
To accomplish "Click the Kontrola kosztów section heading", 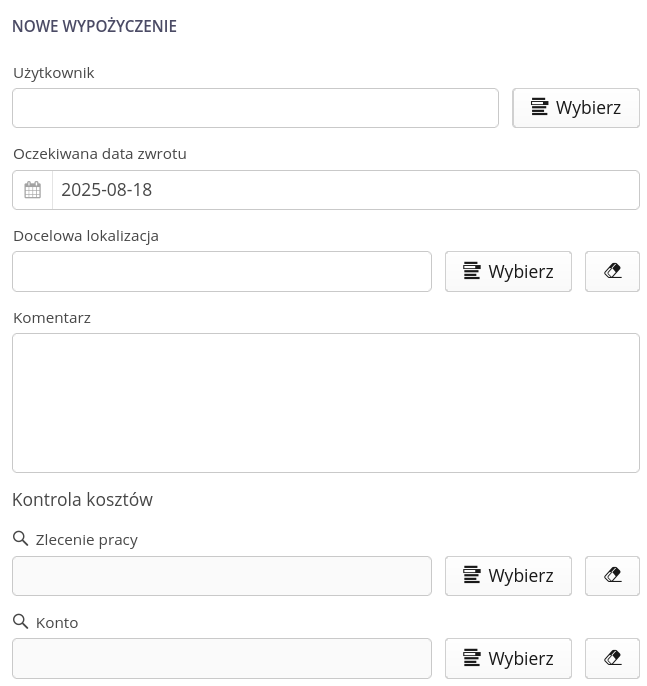I will click(x=82, y=500).
